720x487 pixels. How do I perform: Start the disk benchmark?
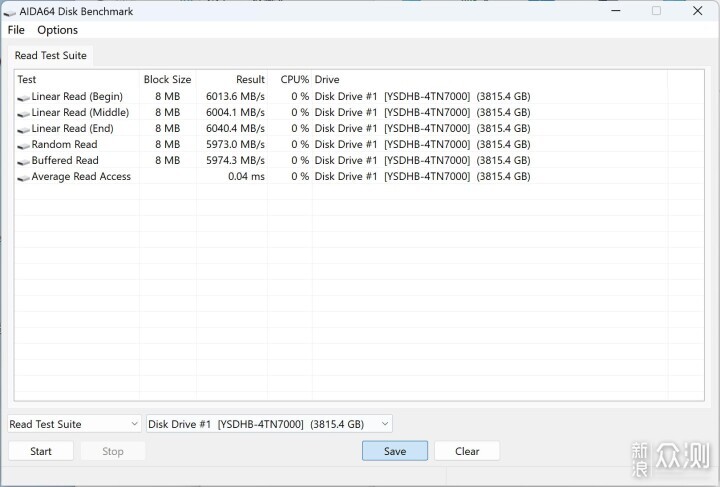tap(41, 451)
